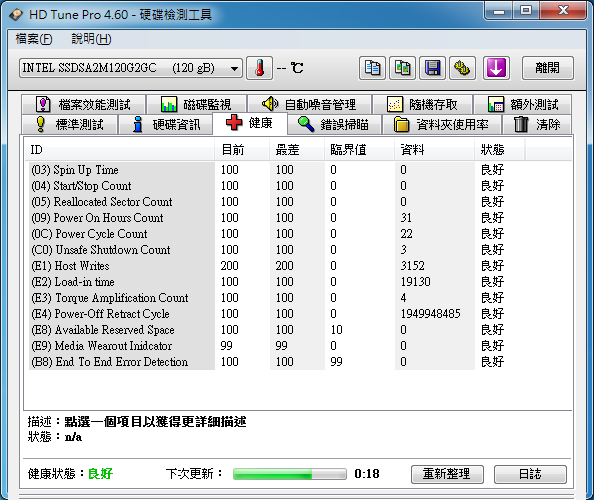Maximize the HD Tune Pro window
Viewport: 594px width, 500px height.
526,11
